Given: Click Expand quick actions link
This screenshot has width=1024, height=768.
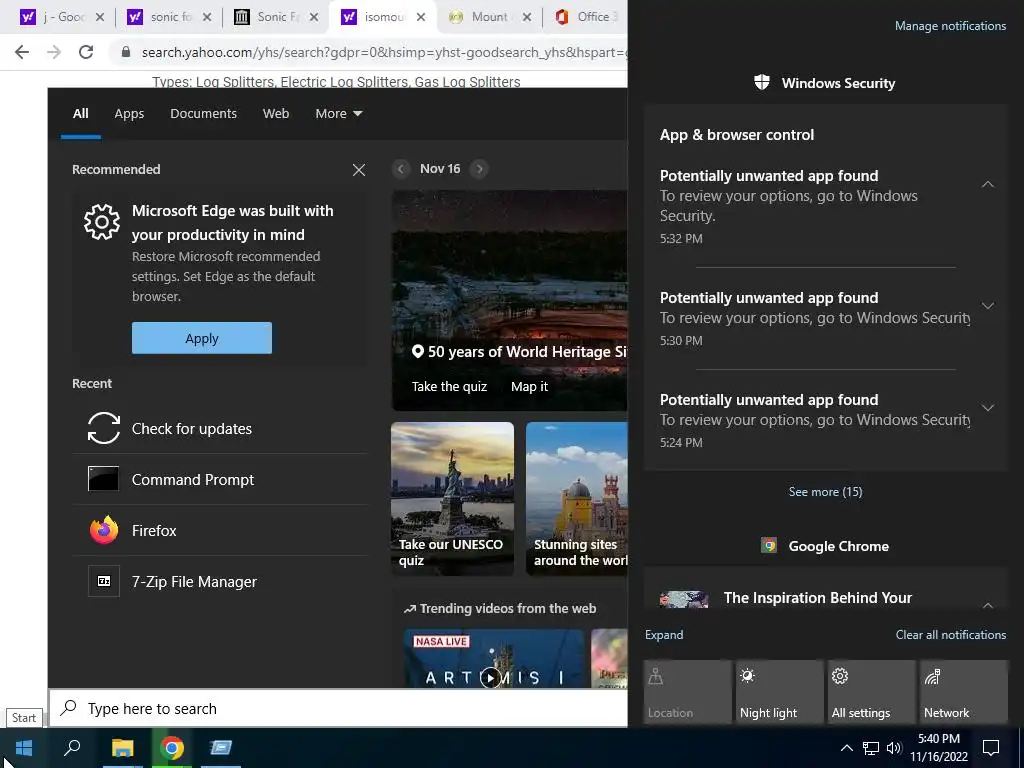Looking at the screenshot, I should tap(664, 635).
